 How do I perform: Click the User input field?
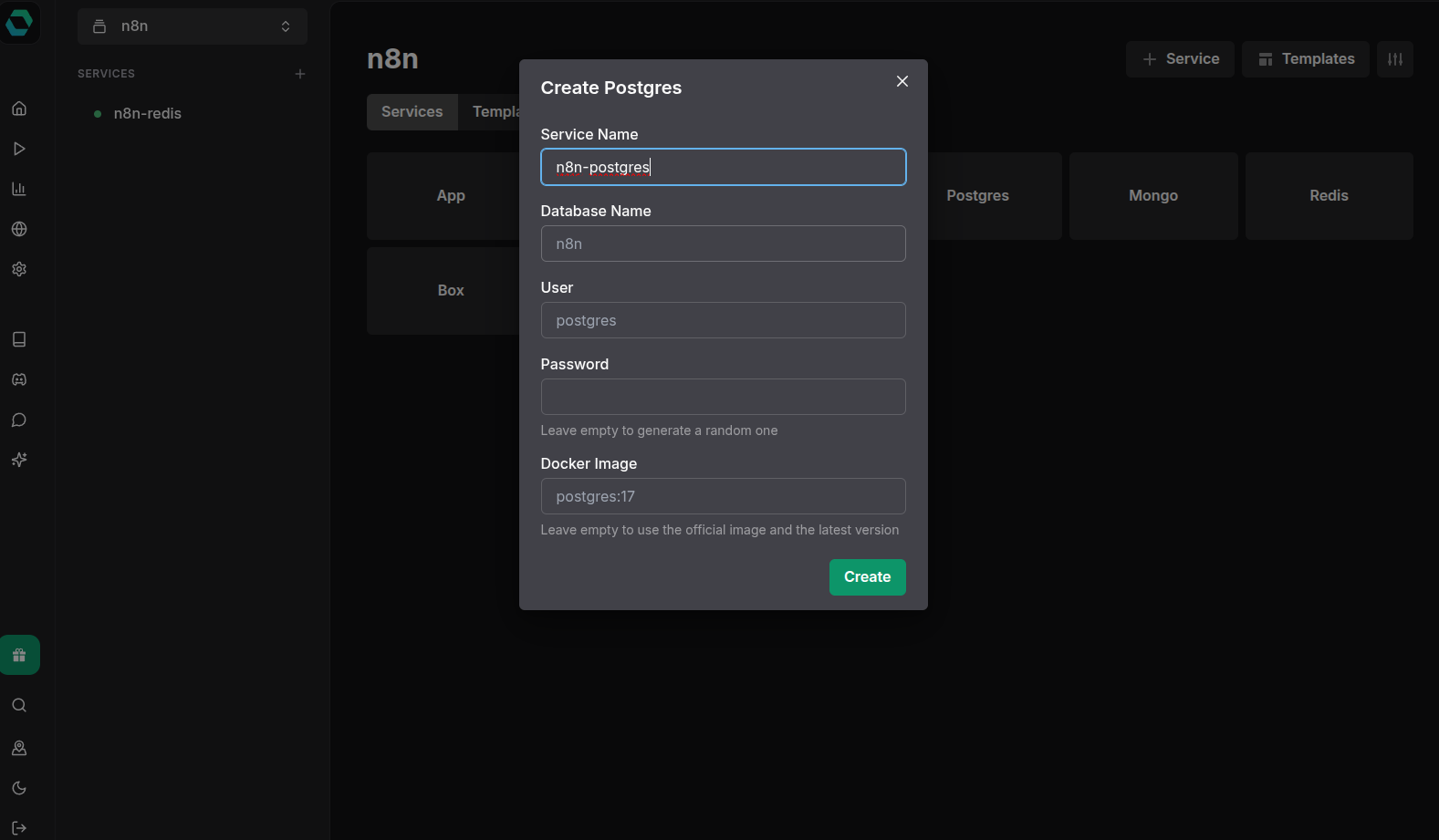coord(724,320)
